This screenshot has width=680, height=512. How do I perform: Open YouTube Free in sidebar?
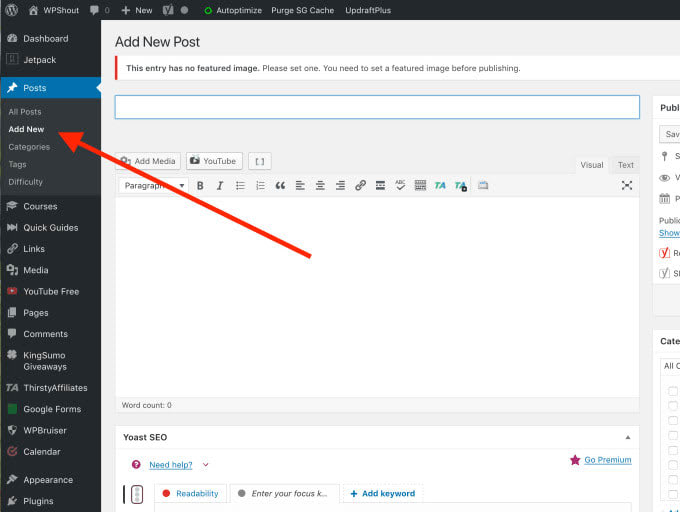click(x=51, y=291)
